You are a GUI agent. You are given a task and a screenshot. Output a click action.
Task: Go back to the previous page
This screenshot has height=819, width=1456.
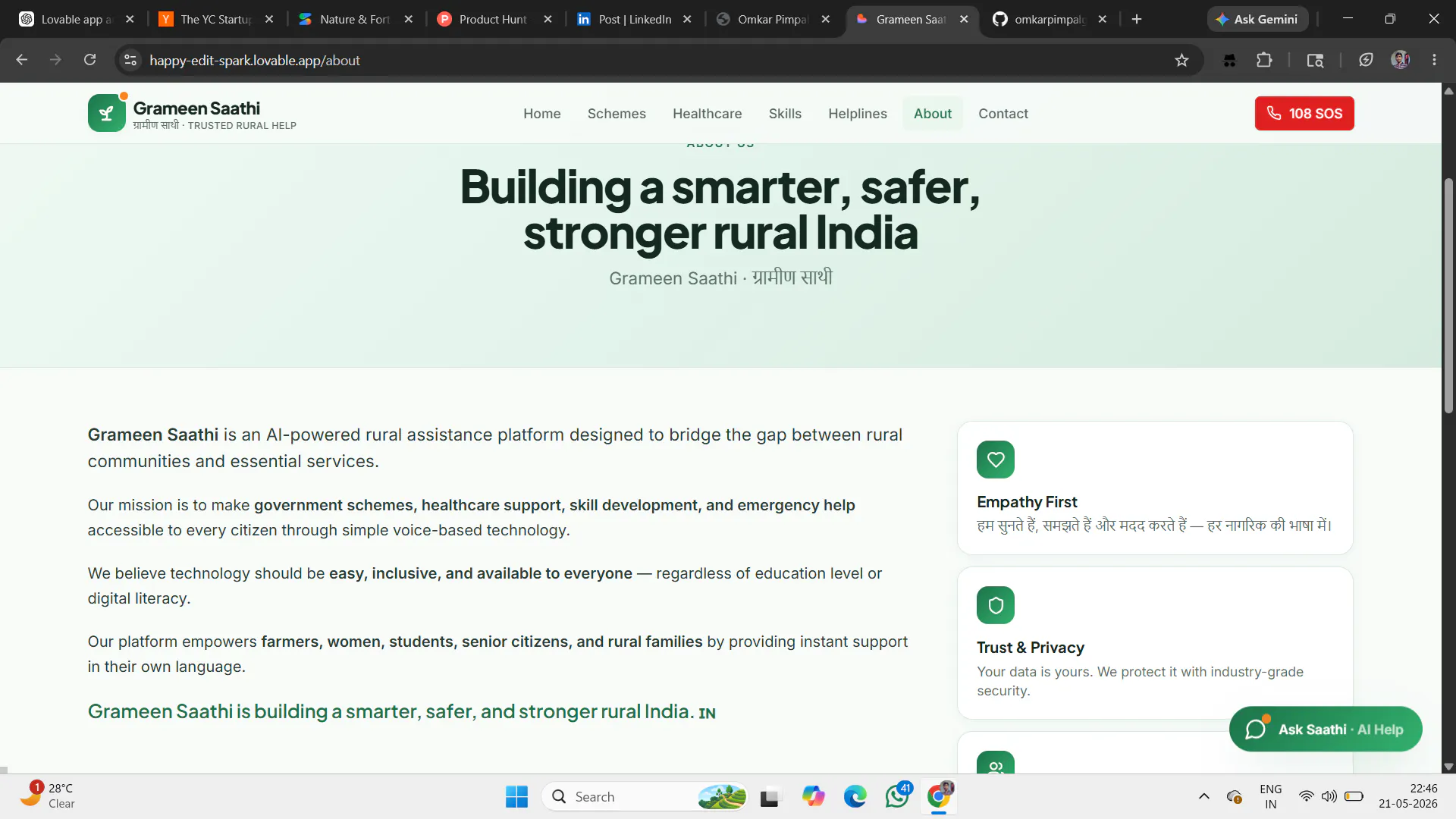tap(21, 60)
